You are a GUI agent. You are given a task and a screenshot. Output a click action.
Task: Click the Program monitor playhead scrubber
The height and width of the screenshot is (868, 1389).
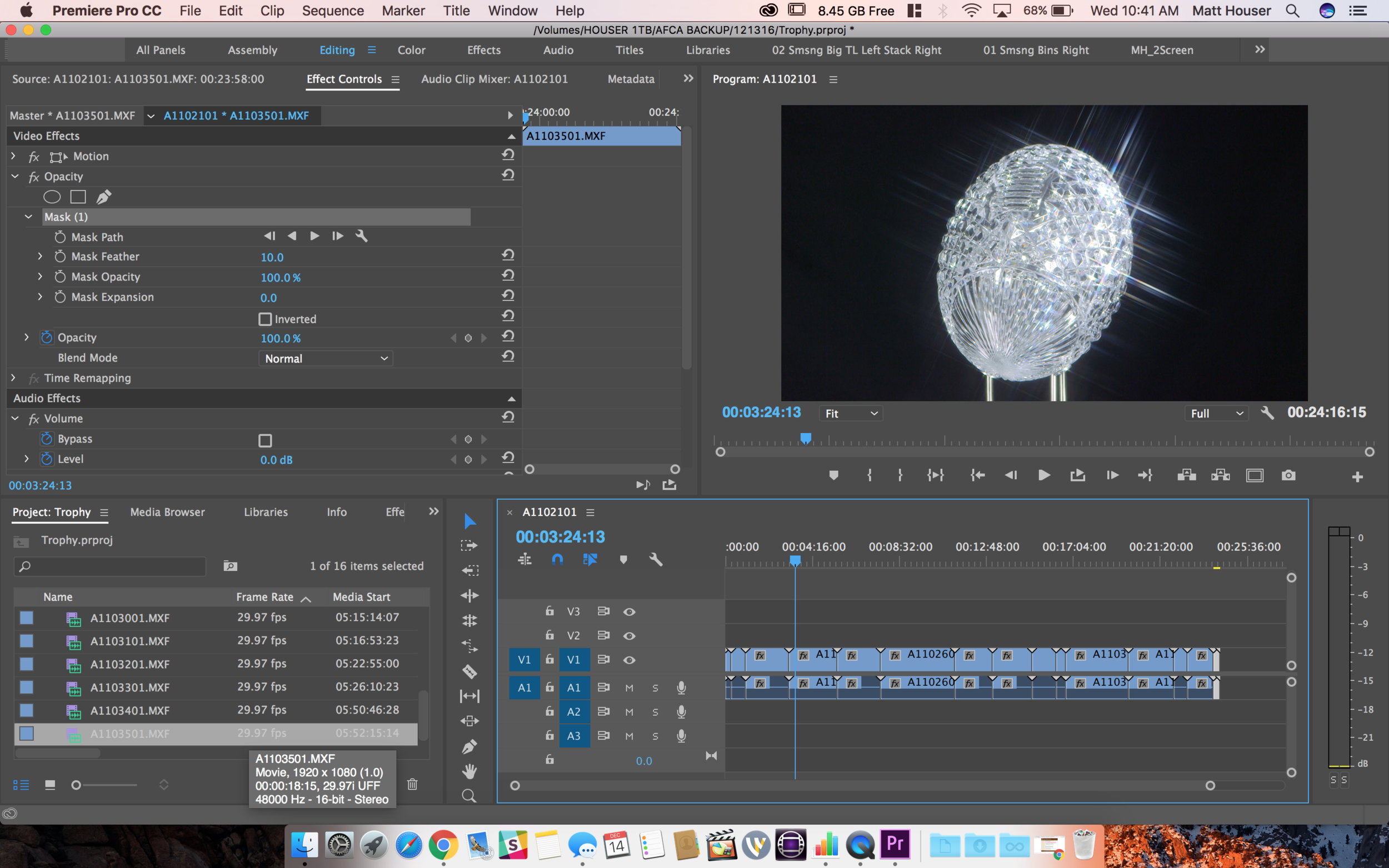coord(806,439)
